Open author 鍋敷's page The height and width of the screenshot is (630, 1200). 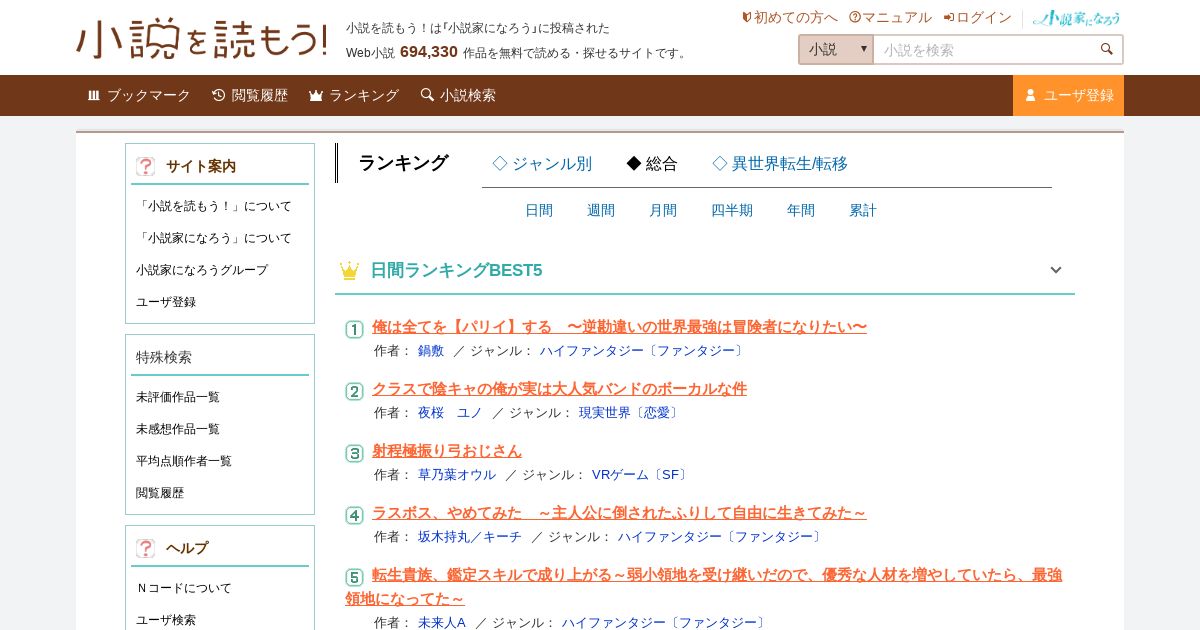tap(431, 351)
